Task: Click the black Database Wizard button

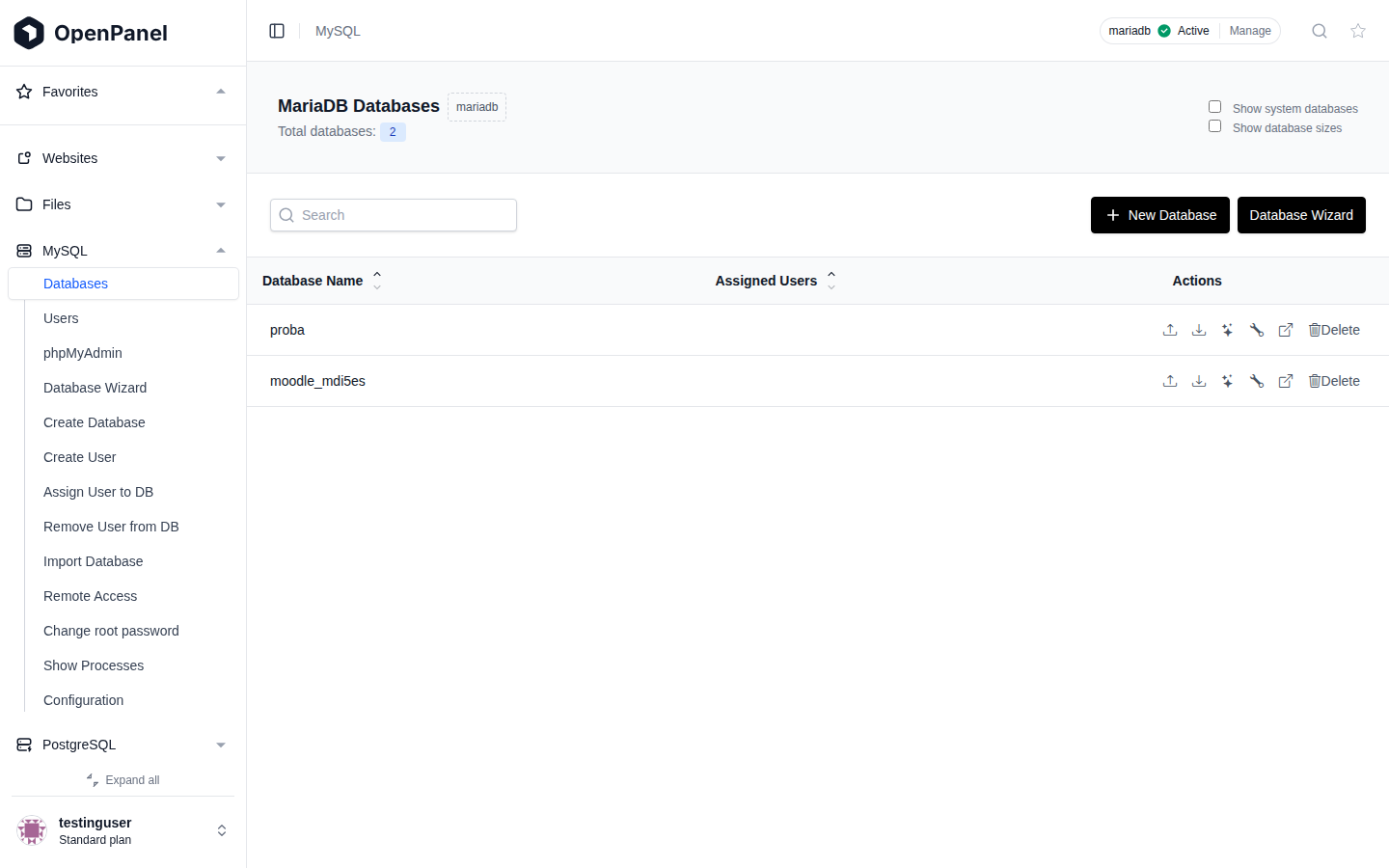Action: click(1301, 215)
